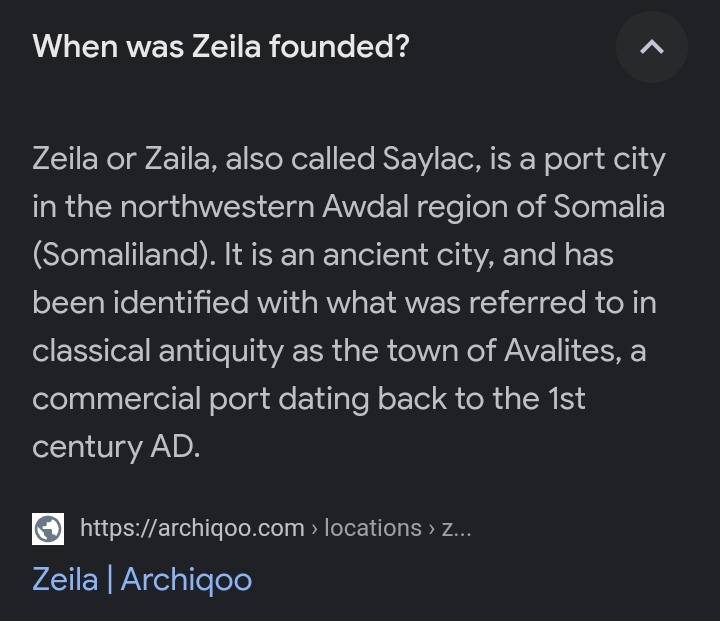The image size is (720, 621).
Task: Click '(Somaliland)' in the answer text
Action: pyautogui.click(x=124, y=255)
